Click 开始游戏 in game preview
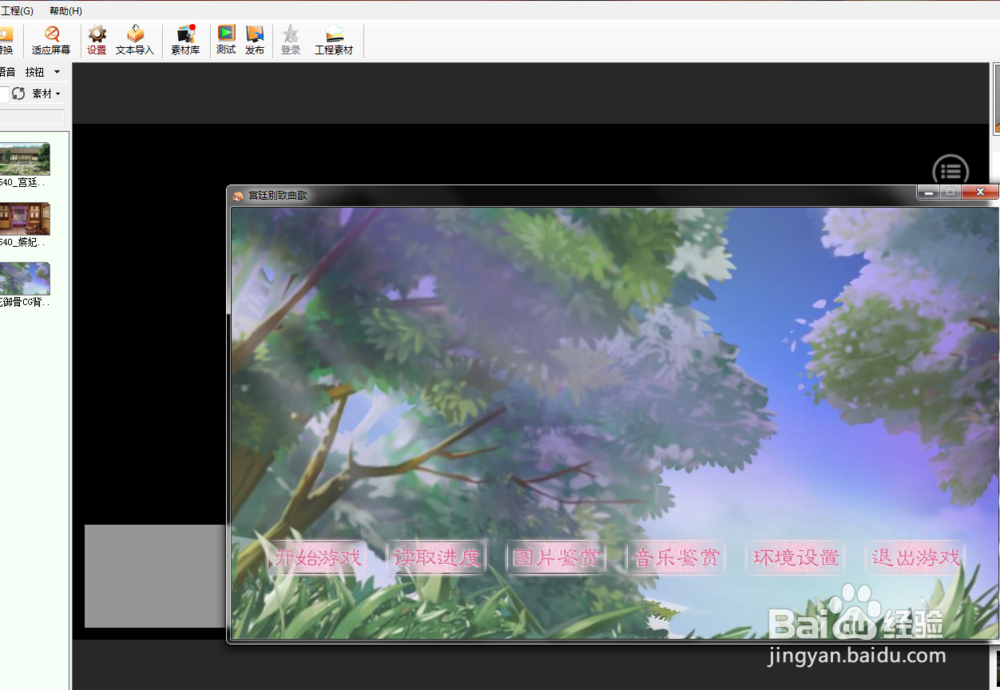Screen dimensions: 1000x690 (317, 558)
